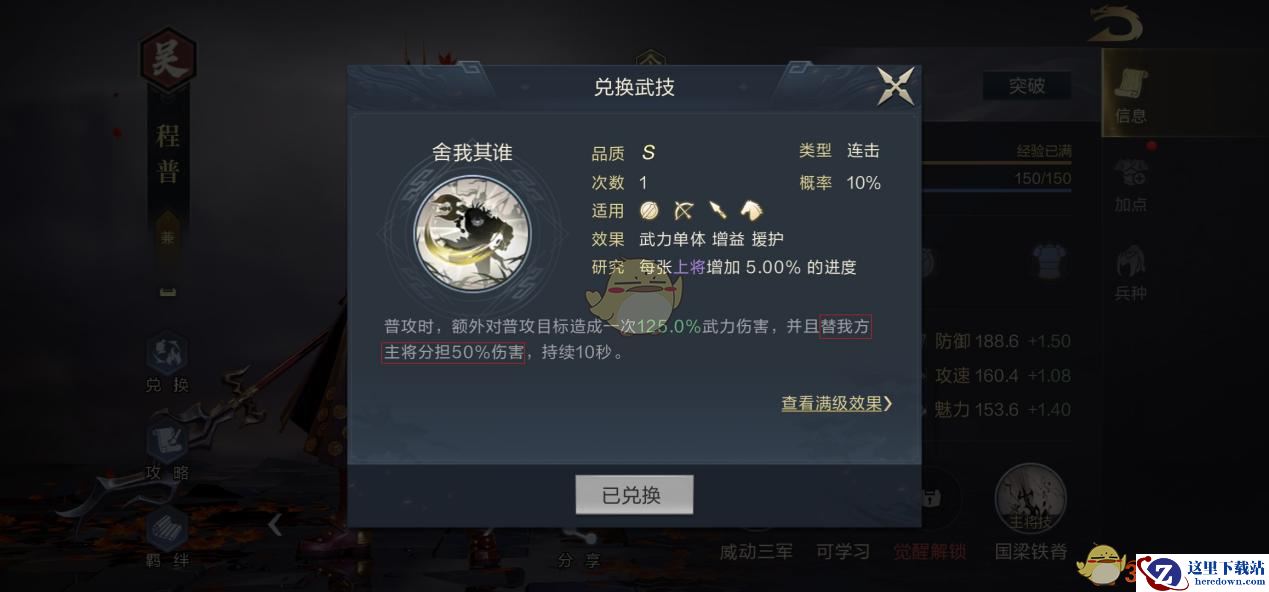Close the 兑换武技 dialog with shuriken icon
This screenshot has width=1269, height=592.
(x=895, y=86)
